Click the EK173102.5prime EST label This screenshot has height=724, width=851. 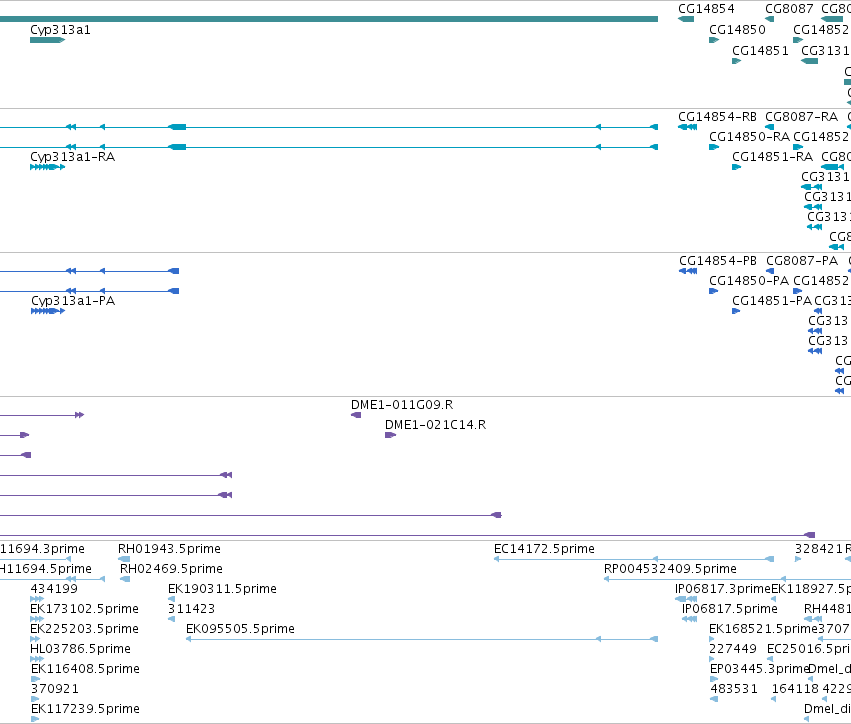click(x=84, y=609)
